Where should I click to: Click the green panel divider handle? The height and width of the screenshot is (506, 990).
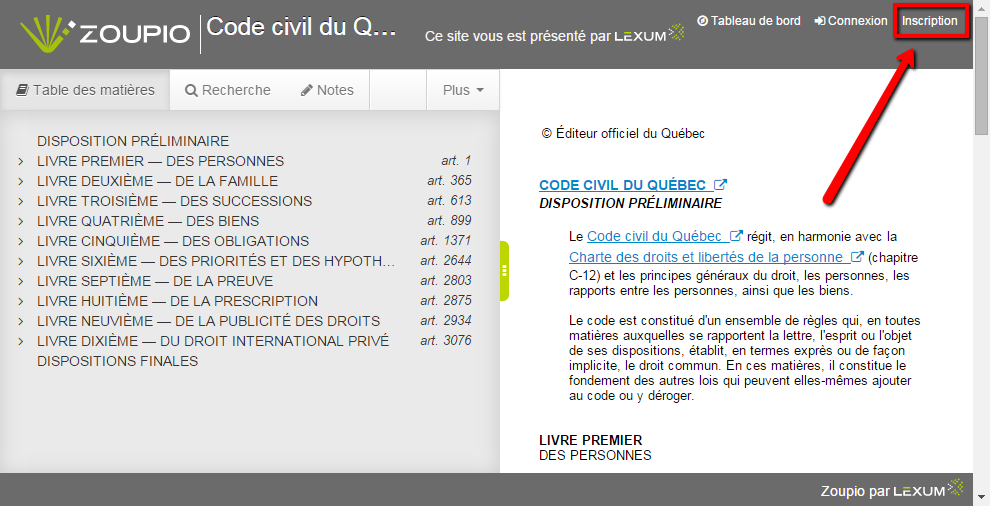(504, 270)
